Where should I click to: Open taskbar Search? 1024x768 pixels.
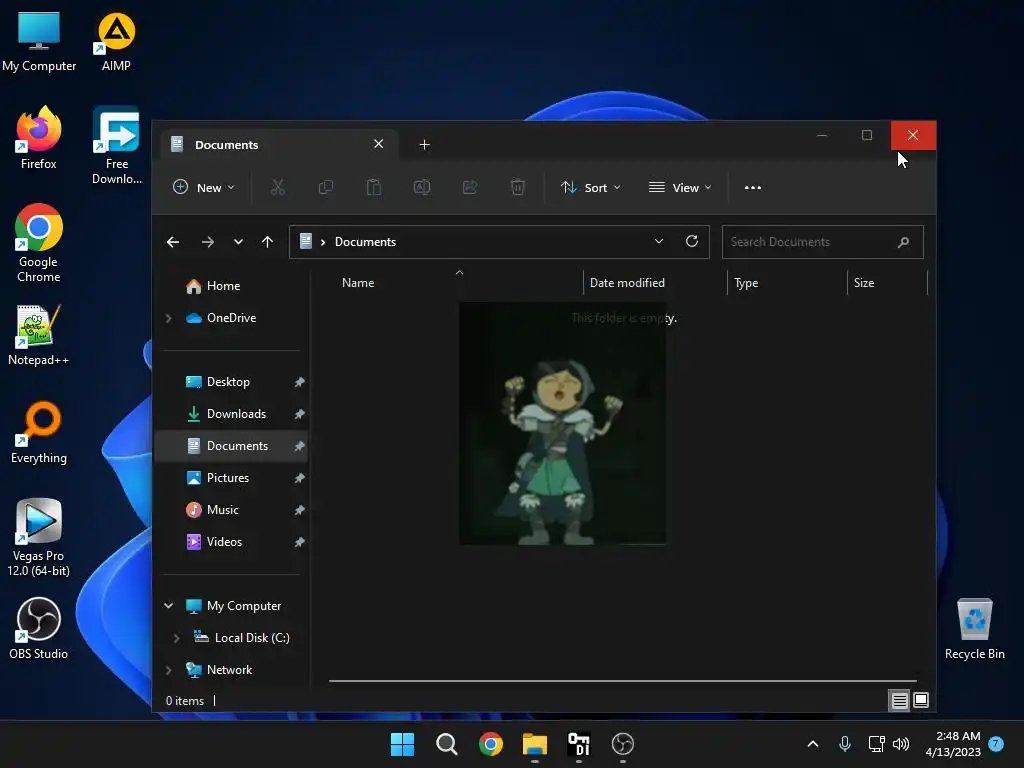[447, 744]
